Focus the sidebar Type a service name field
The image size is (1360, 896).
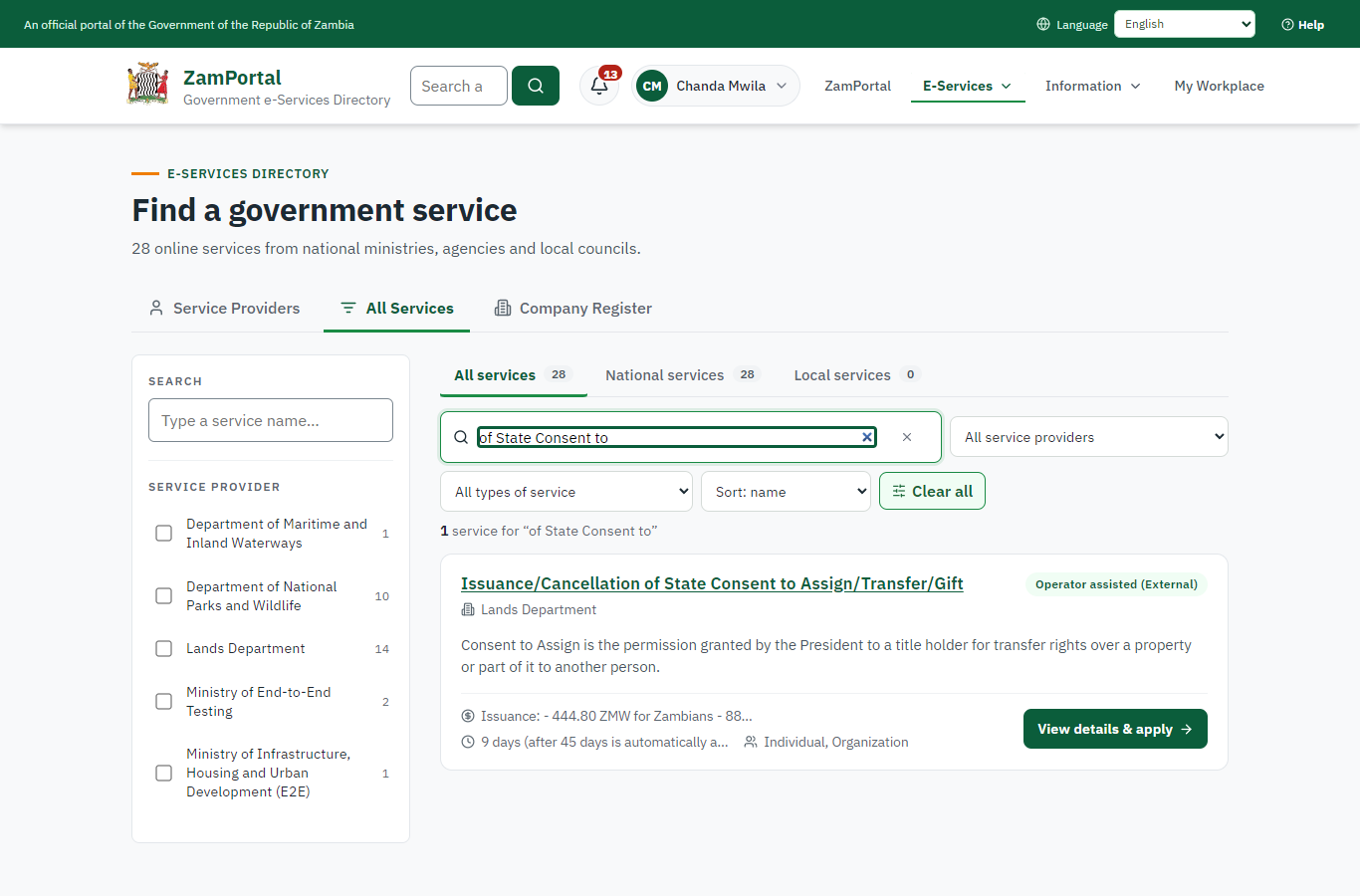coord(271,420)
